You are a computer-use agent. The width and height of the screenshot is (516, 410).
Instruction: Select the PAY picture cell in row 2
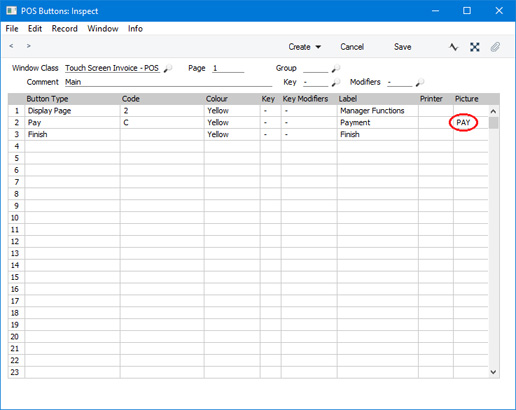pyautogui.click(x=471, y=123)
